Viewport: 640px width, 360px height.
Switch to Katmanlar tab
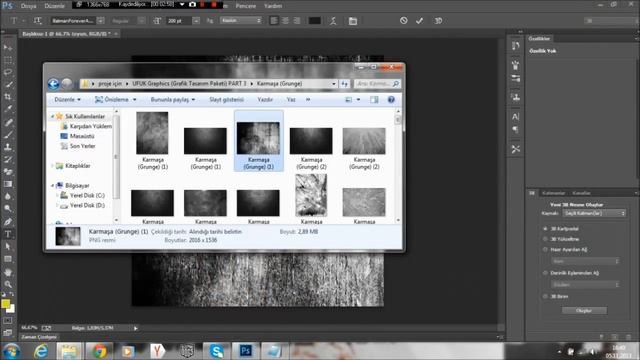click(553, 193)
